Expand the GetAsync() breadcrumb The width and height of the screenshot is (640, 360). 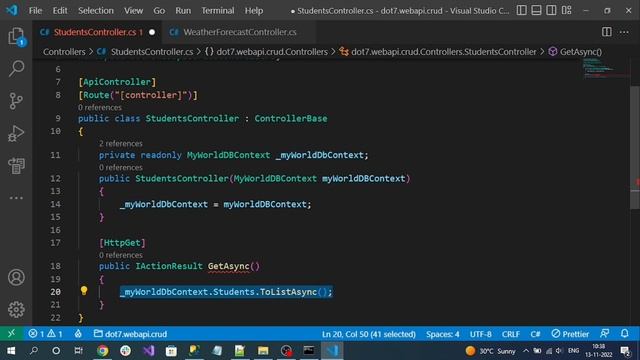click(x=576, y=52)
